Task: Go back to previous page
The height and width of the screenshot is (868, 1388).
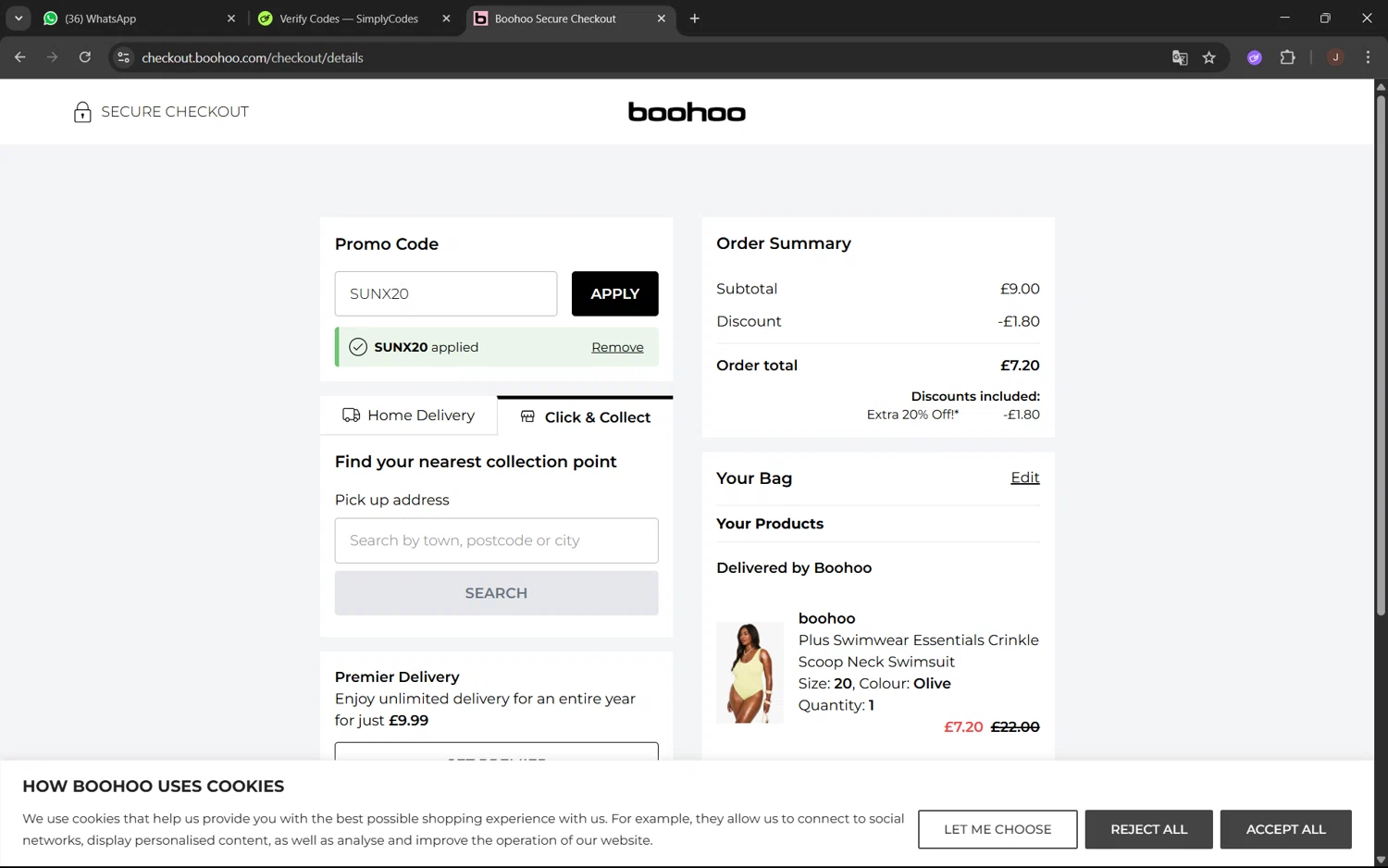Action: pyautogui.click(x=20, y=57)
